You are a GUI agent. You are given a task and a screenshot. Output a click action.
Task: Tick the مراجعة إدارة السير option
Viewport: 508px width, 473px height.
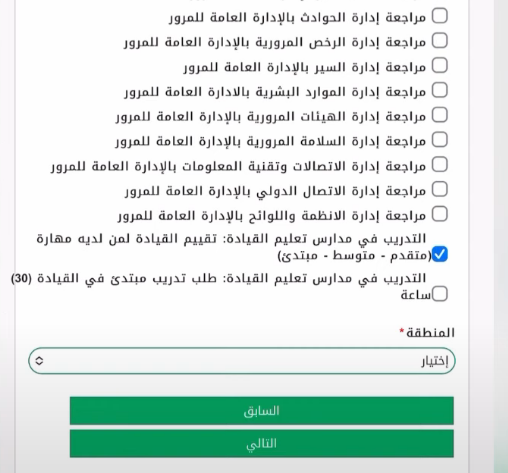point(439,65)
